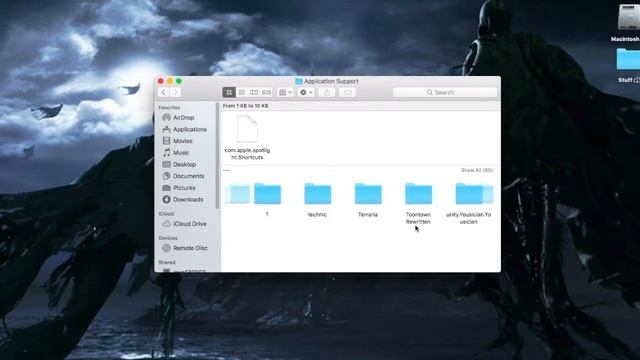The width and height of the screenshot is (640, 360).
Task: Go forward with the Finder forward arrow
Action: [176, 92]
